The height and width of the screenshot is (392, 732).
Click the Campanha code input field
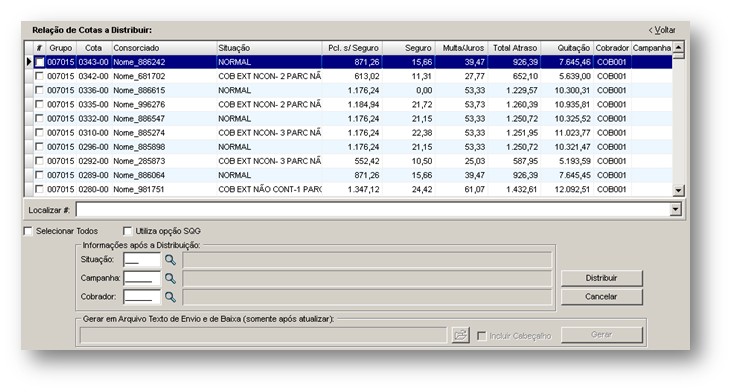(x=142, y=278)
